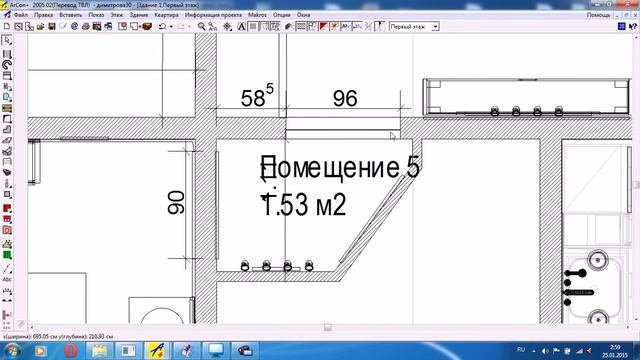
Task: Click the volume speaker tray icon
Action: point(545,351)
